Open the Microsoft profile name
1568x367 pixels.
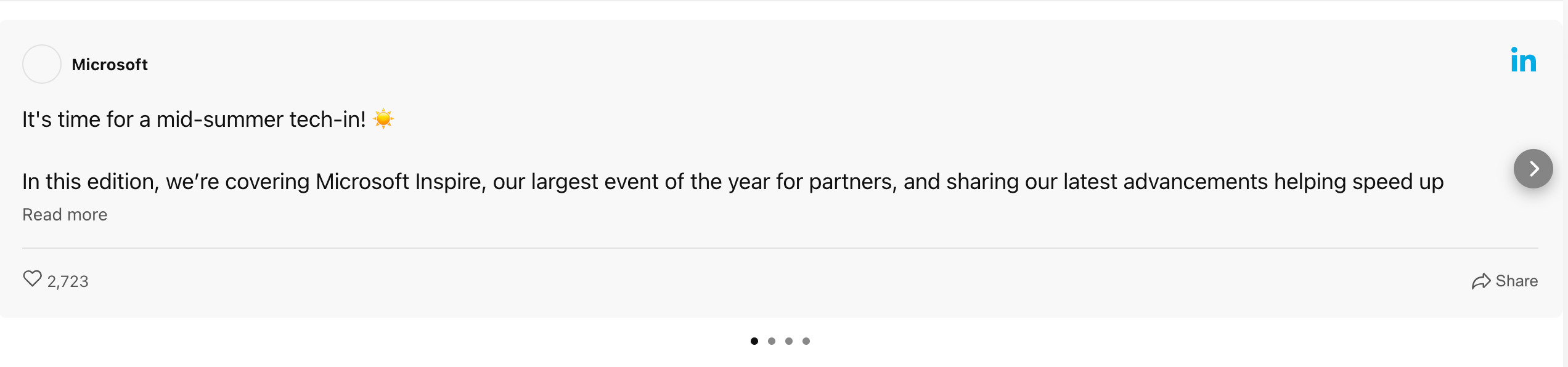[x=110, y=64]
